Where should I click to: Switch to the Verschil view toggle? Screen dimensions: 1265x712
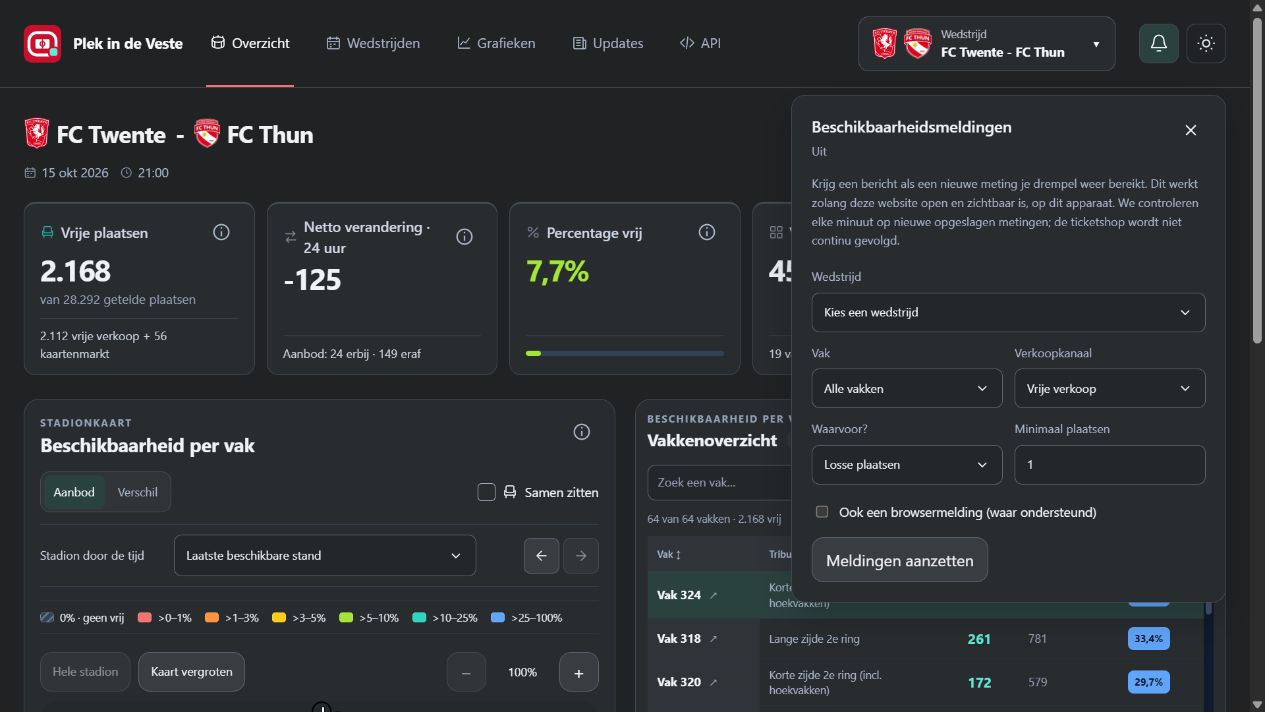pos(137,492)
